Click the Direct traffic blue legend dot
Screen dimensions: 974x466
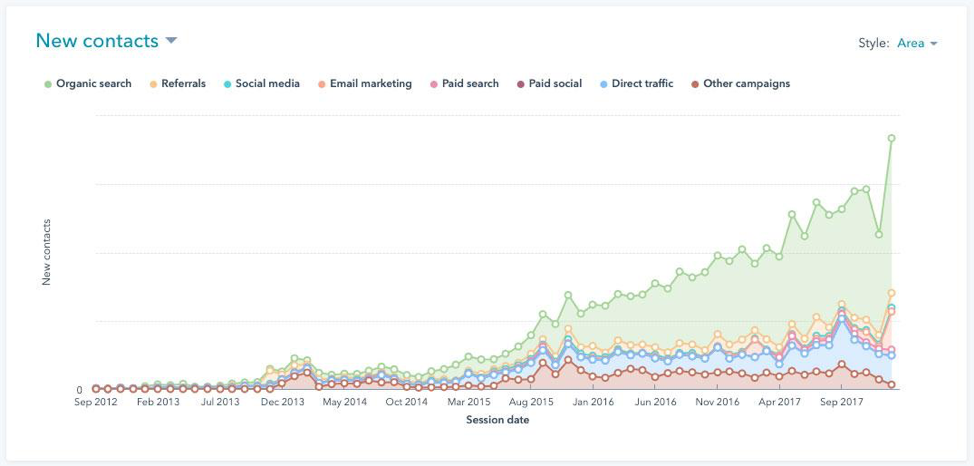(602, 84)
